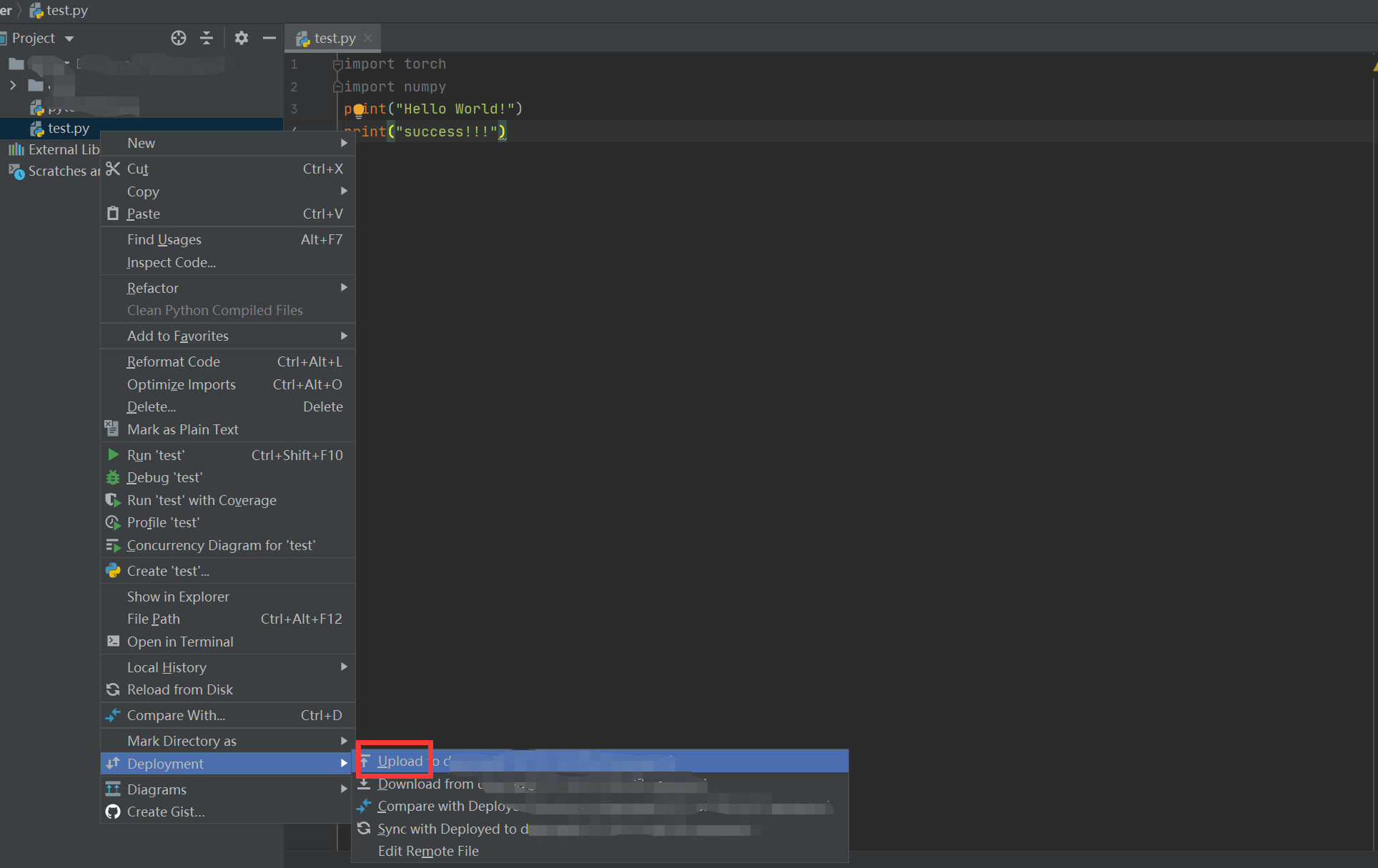This screenshot has height=868, width=1378.
Task: Click the lightbulb intention icon in editor
Action: (359, 110)
